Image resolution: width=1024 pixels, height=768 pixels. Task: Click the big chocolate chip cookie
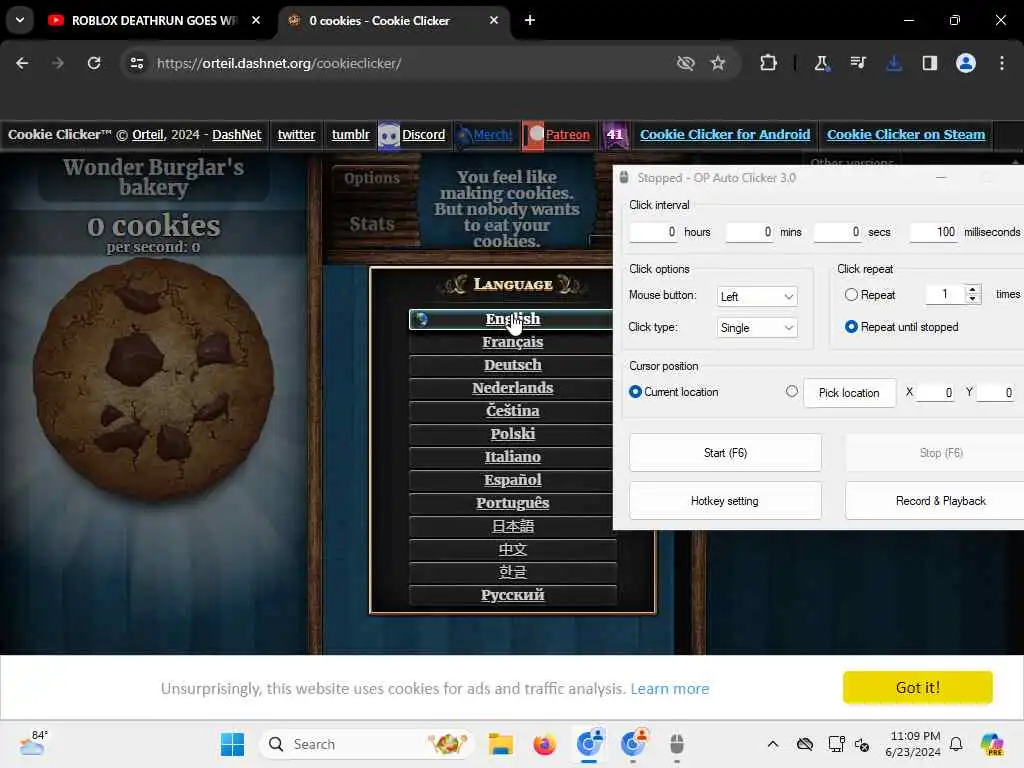[153, 379]
